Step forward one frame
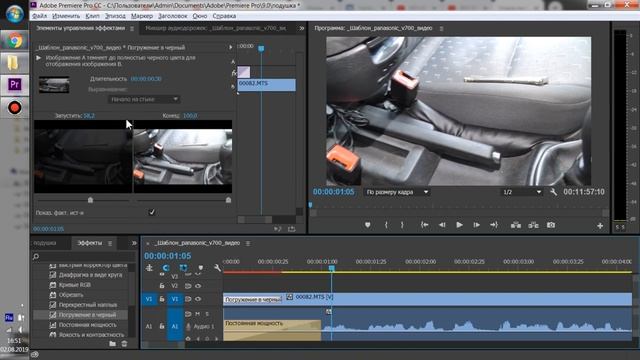Screen dimensions: 640x360 click(x=476, y=225)
